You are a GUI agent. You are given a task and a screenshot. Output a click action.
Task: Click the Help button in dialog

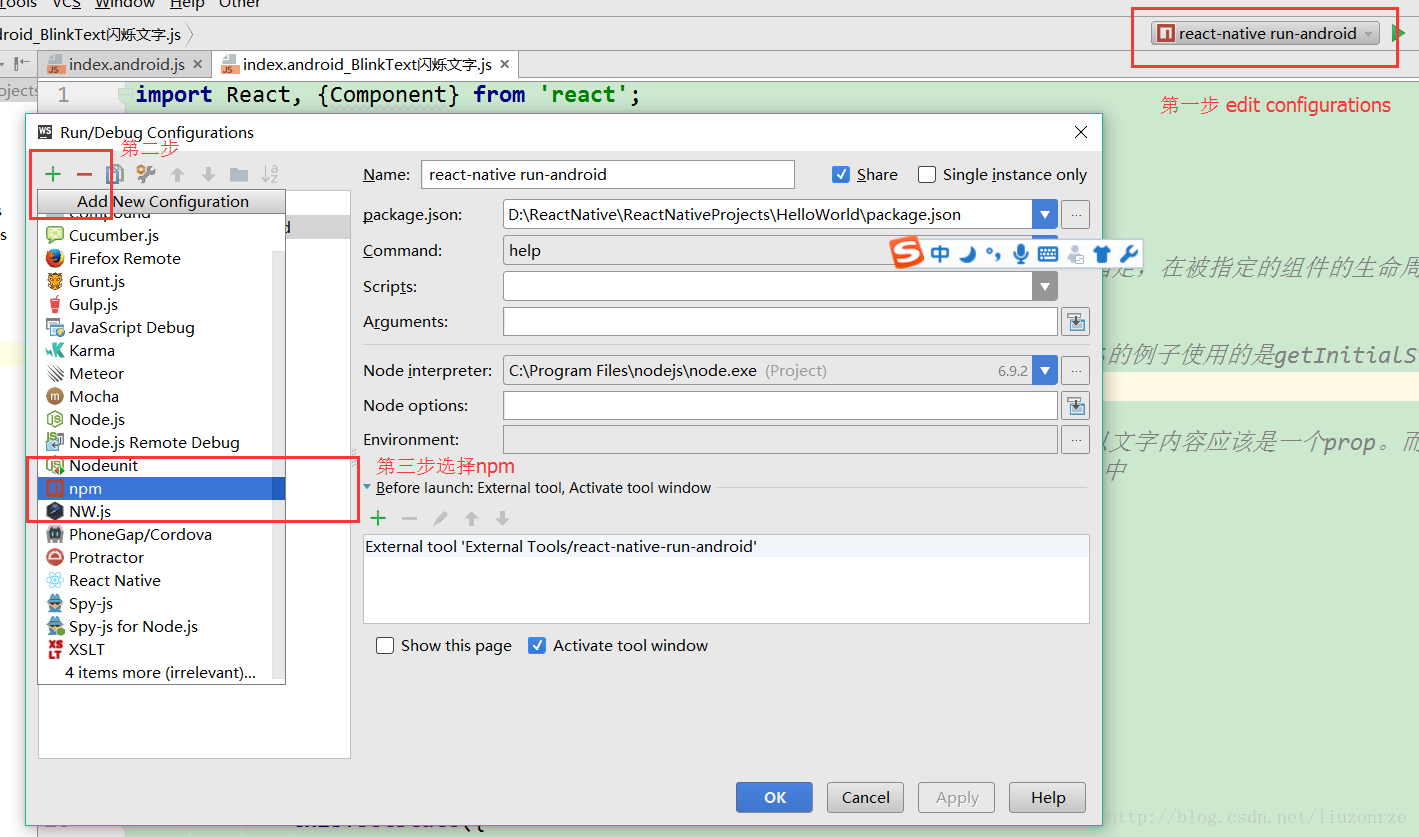coord(1048,797)
